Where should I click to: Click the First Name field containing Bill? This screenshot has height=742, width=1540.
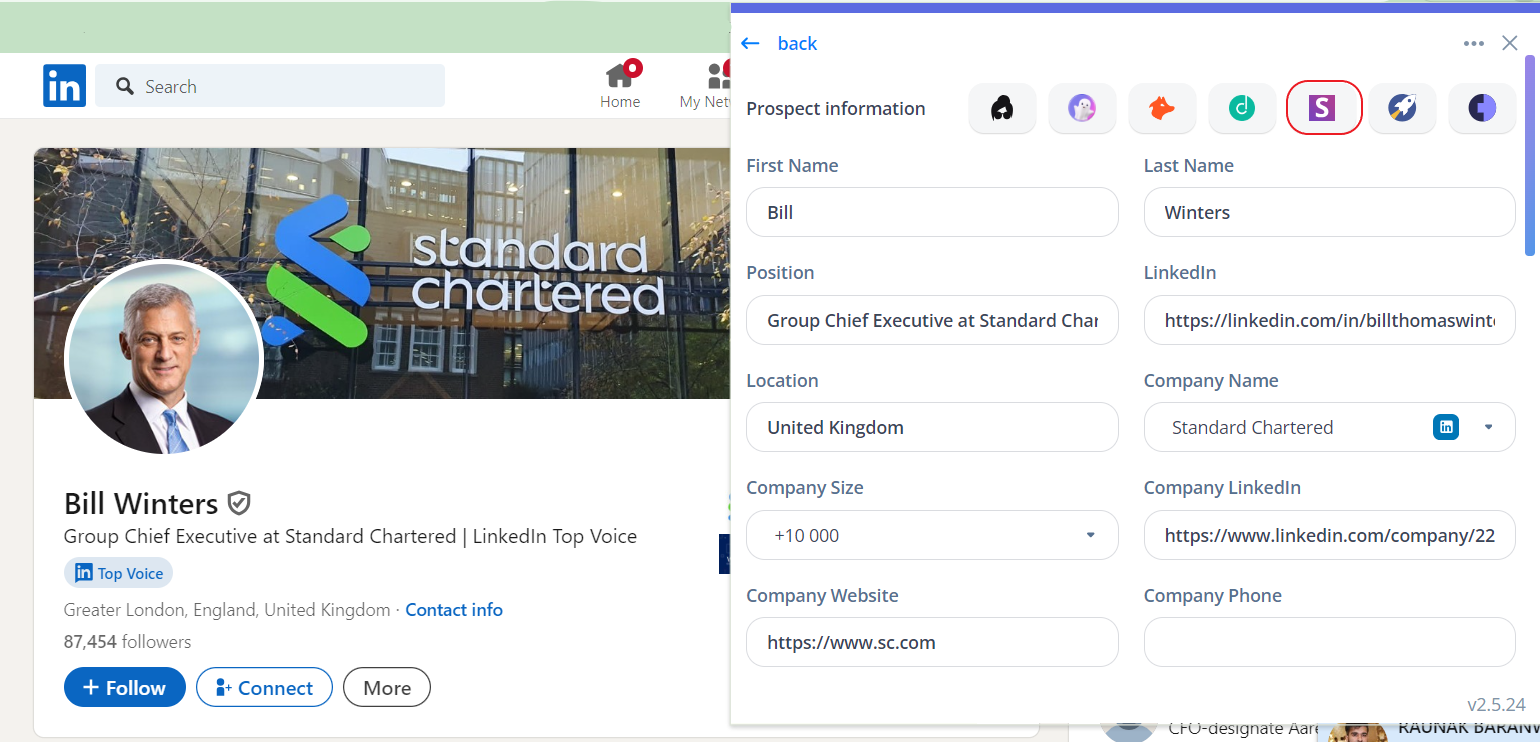(932, 212)
